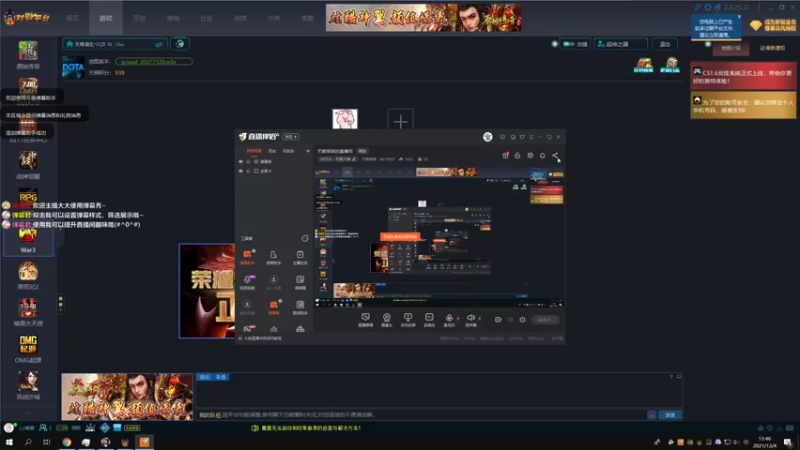Screen dimensions: 800x450
Task: Open the mode dropdown pill beside 直播伴侣 logo
Action: pyautogui.click(x=291, y=137)
